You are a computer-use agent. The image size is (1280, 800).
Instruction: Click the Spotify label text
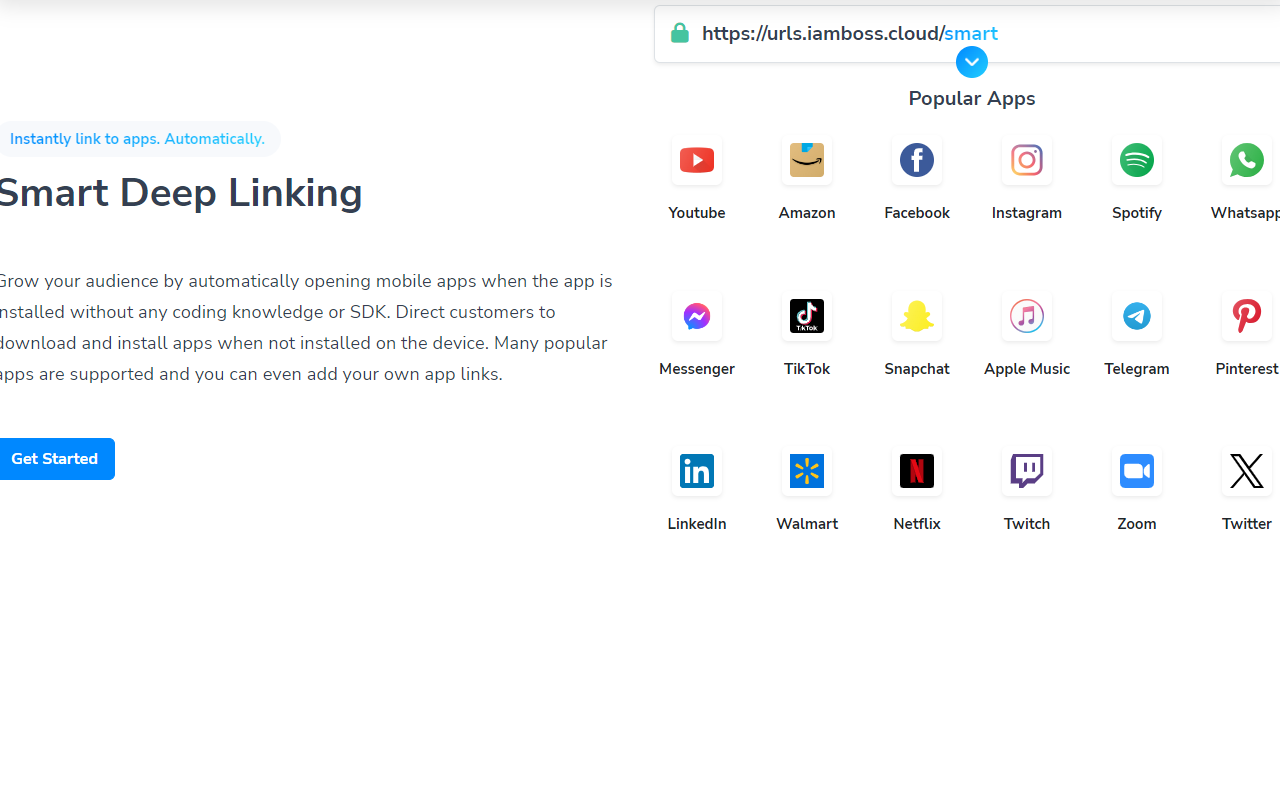point(1137,213)
